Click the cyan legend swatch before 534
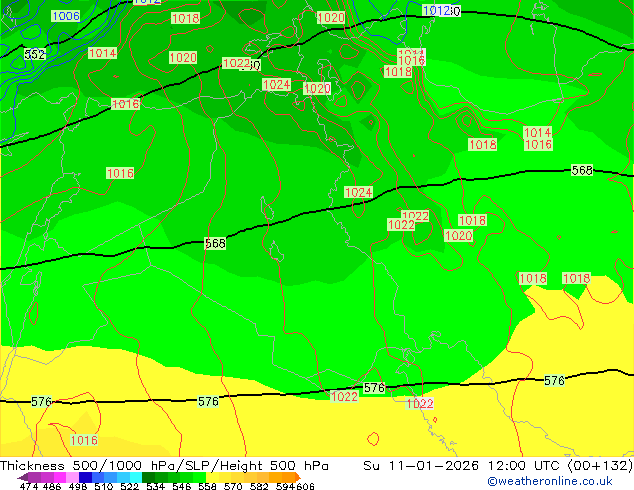 point(135,477)
